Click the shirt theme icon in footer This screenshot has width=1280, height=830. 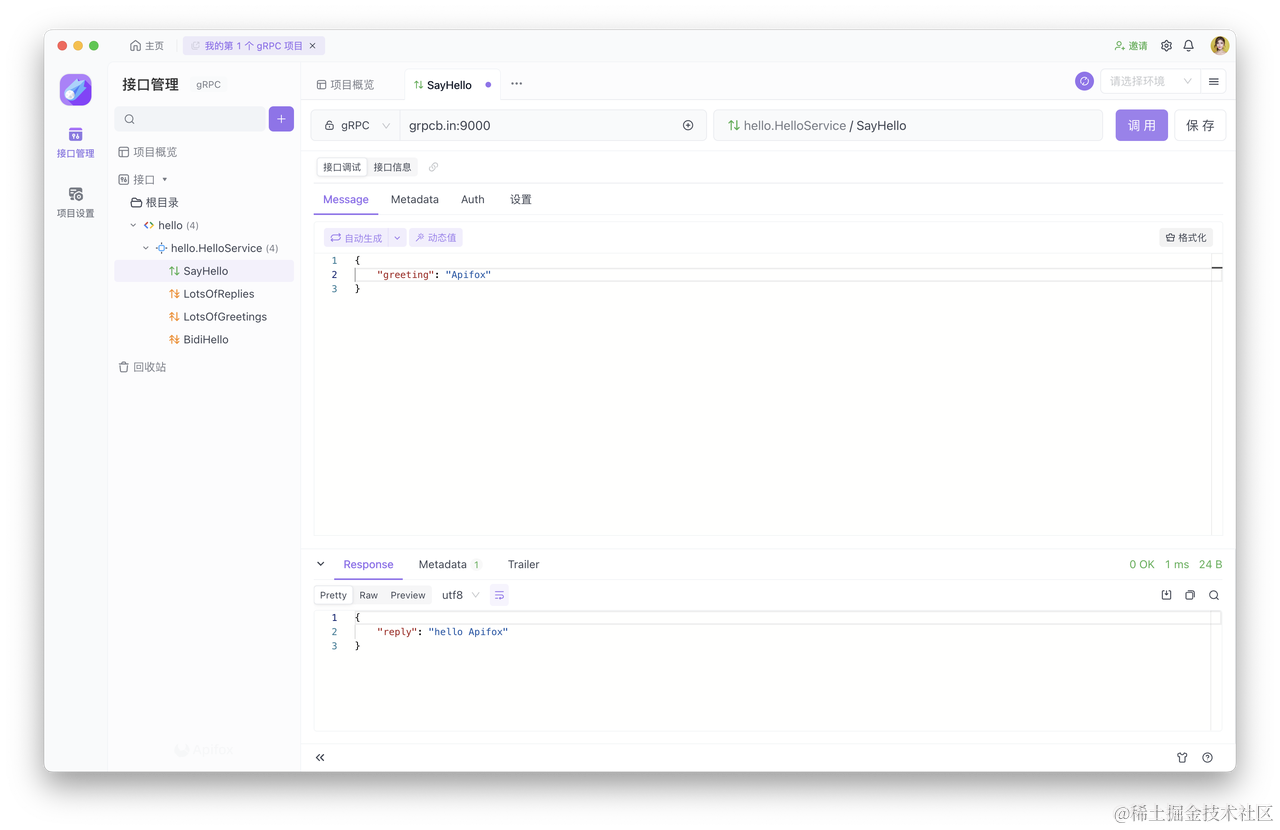1182,758
